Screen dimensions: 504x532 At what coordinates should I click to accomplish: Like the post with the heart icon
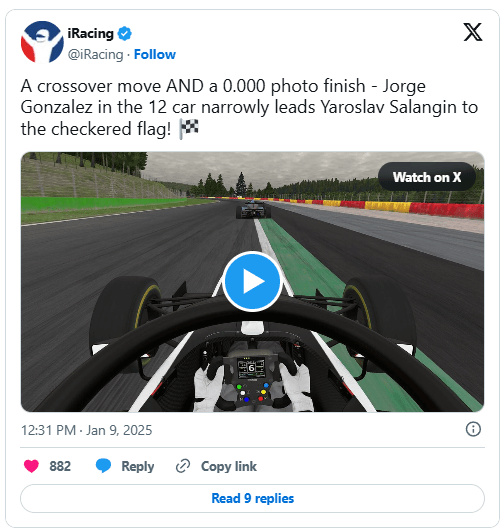(x=31, y=466)
